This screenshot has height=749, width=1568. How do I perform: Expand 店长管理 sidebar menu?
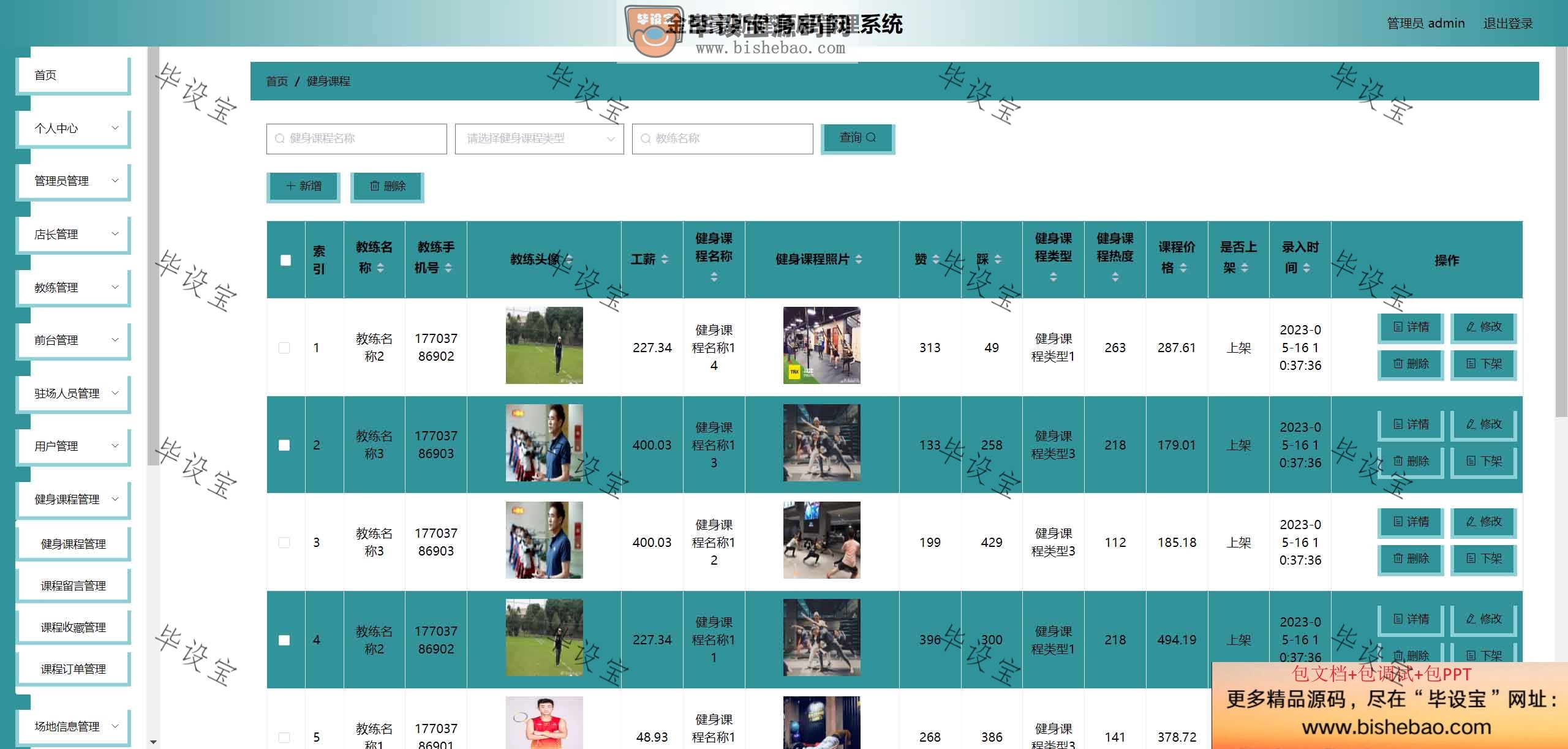tap(74, 234)
